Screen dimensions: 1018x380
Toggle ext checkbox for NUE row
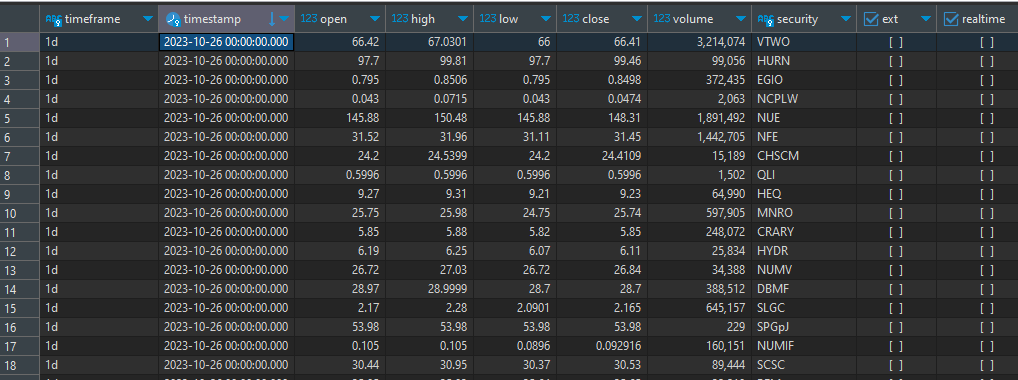point(896,118)
